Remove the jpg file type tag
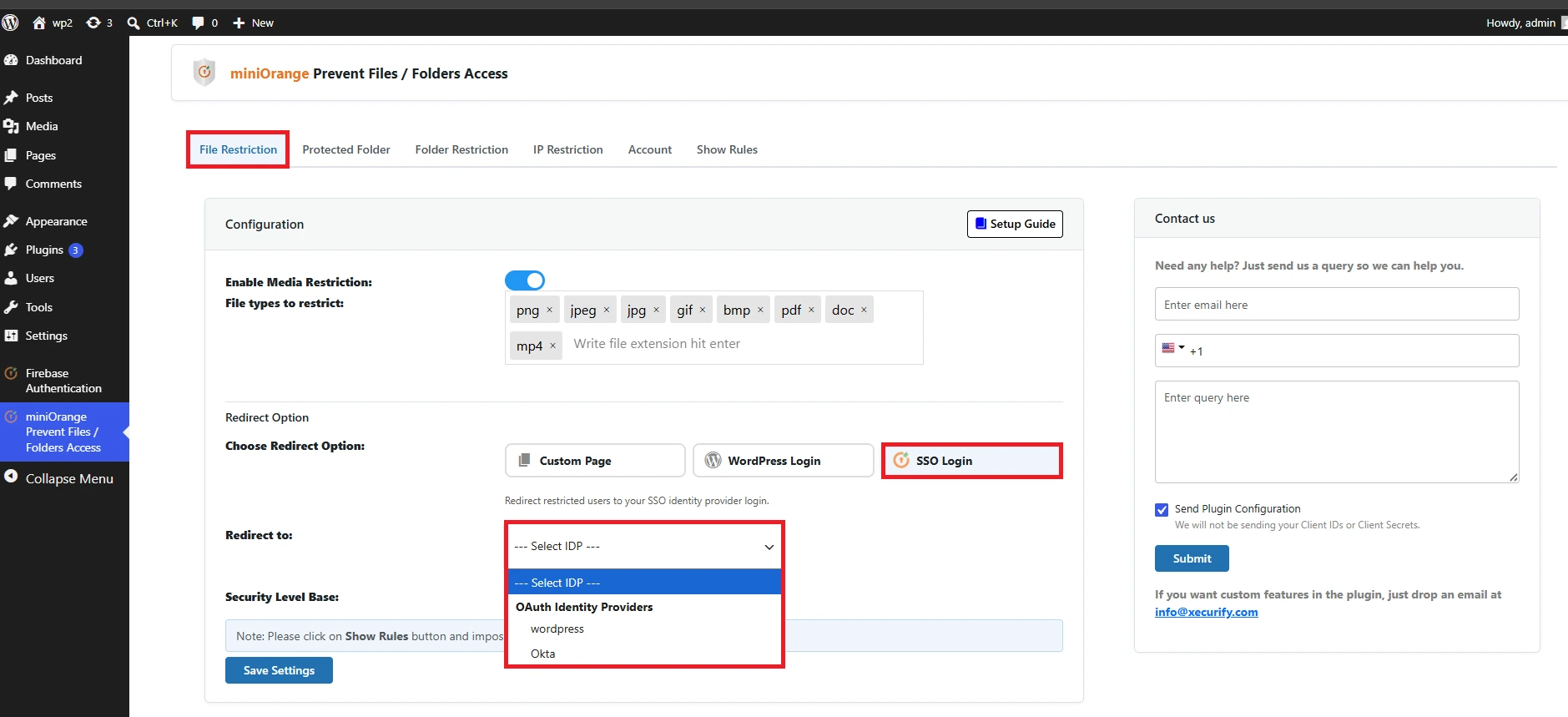 656,310
